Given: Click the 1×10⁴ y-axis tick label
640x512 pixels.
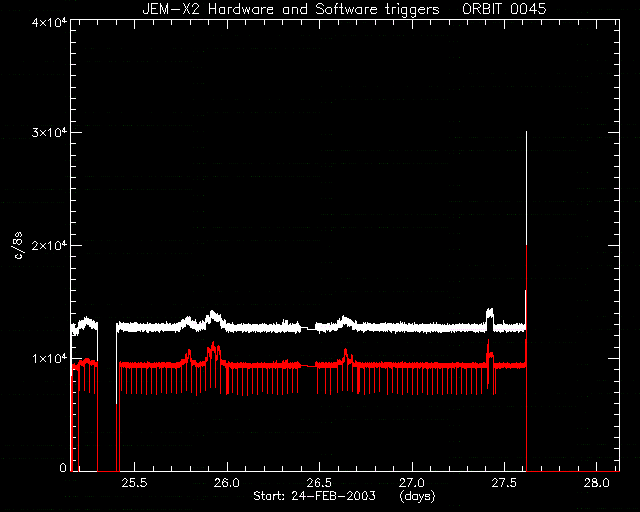Looking at the screenshot, I should [49, 358].
